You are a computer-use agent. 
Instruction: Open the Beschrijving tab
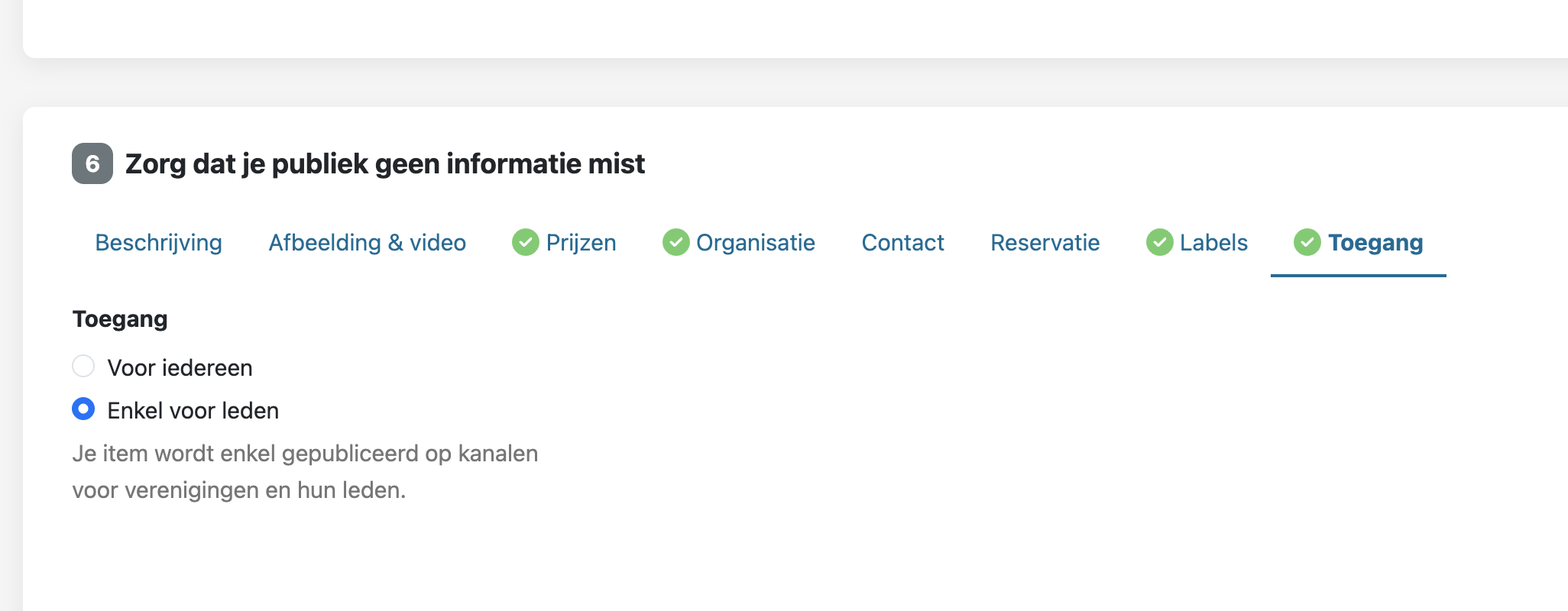159,242
